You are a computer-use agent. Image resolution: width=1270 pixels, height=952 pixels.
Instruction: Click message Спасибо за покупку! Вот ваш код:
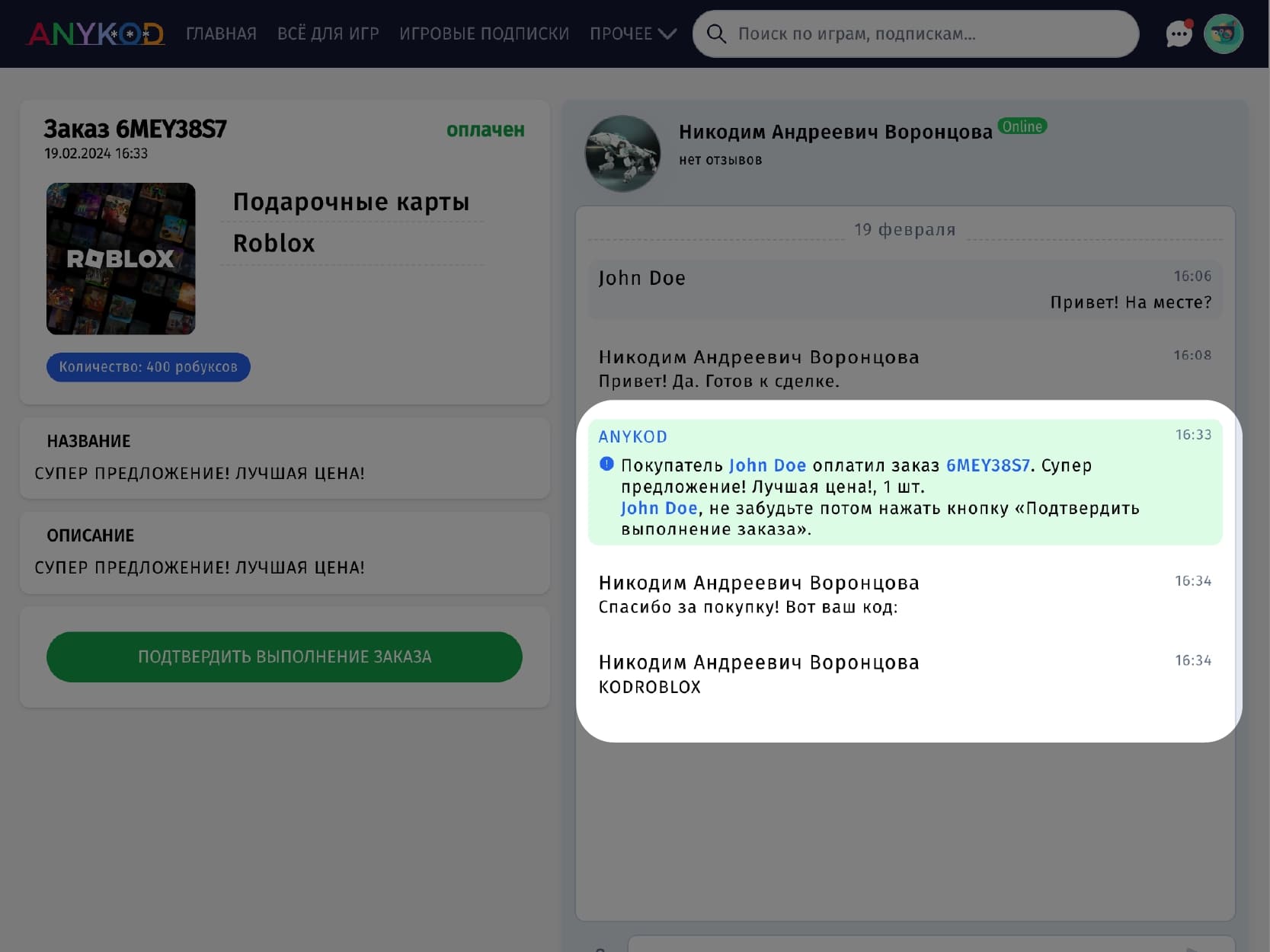pyautogui.click(x=747, y=607)
